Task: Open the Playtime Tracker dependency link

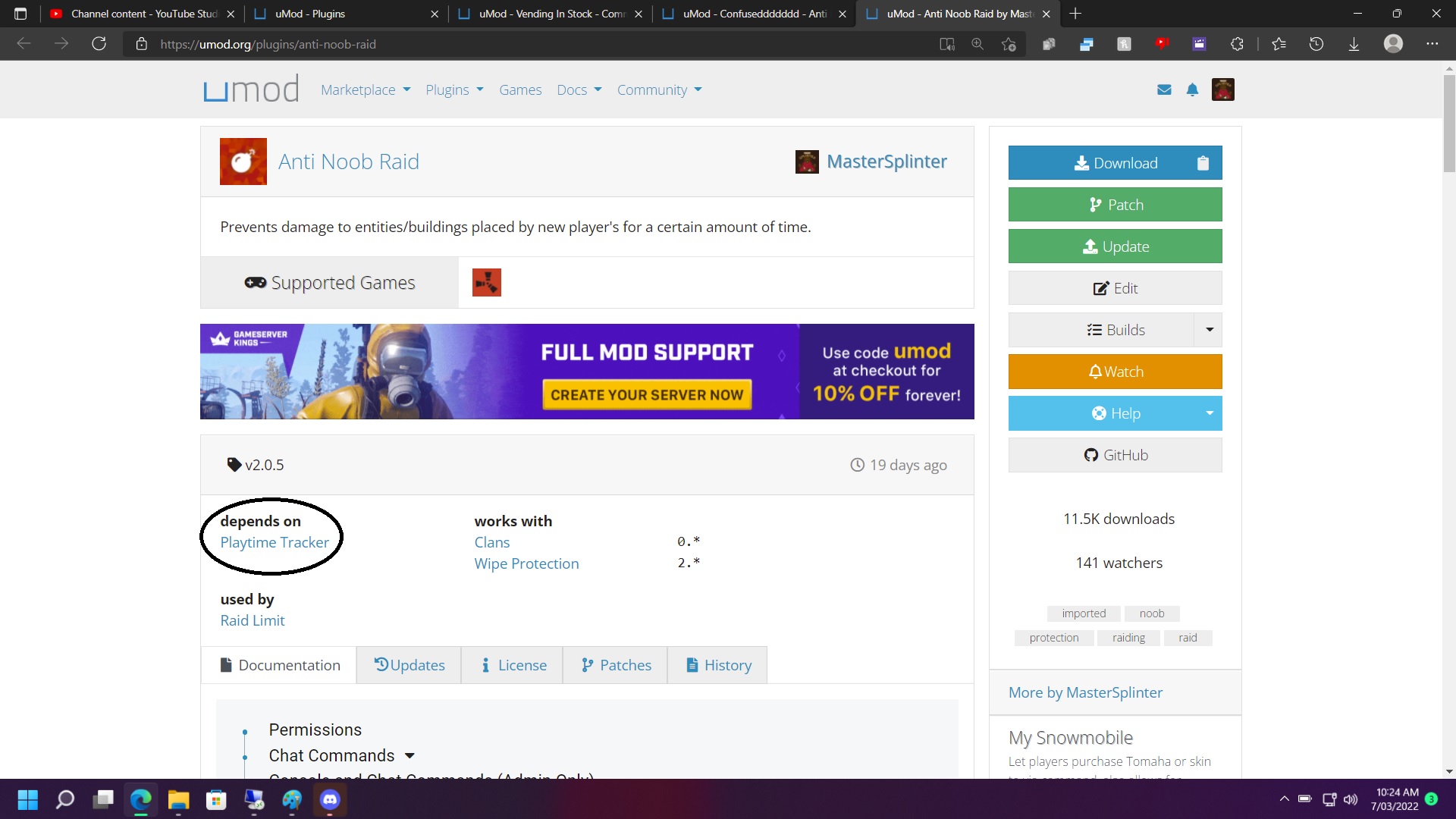Action: click(274, 542)
